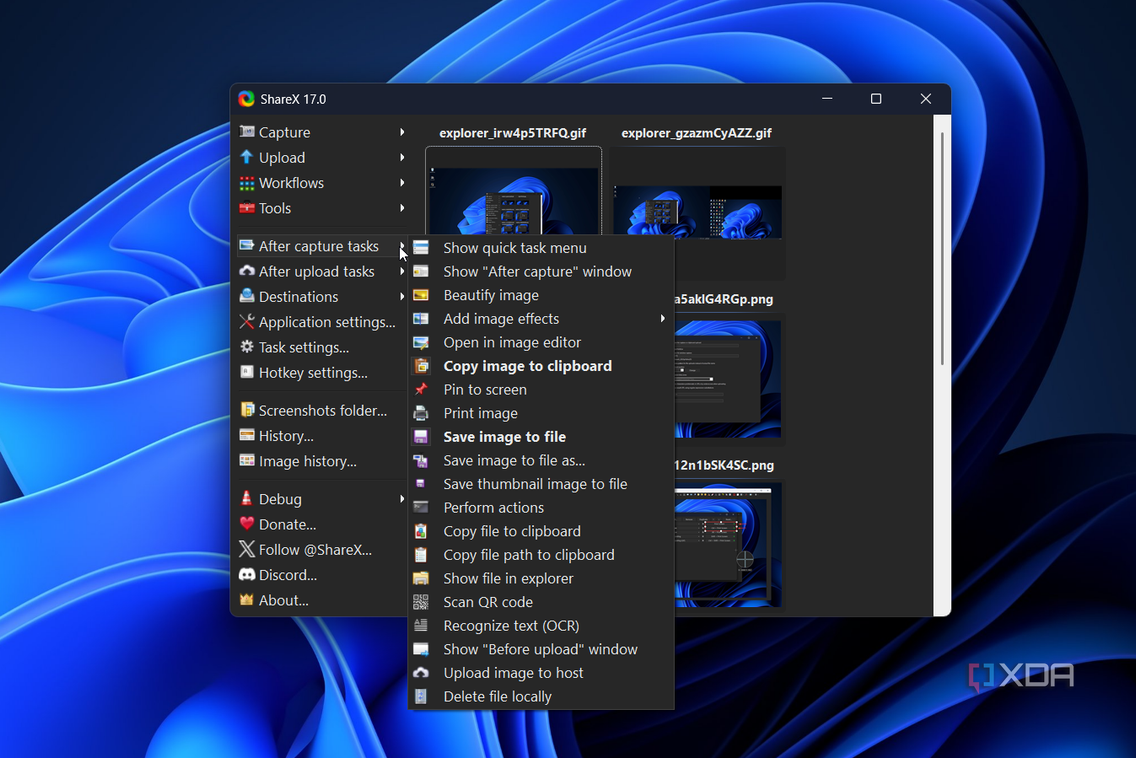This screenshot has height=758, width=1136.
Task: Toggle Copy image to clipboard task
Action: (541, 366)
